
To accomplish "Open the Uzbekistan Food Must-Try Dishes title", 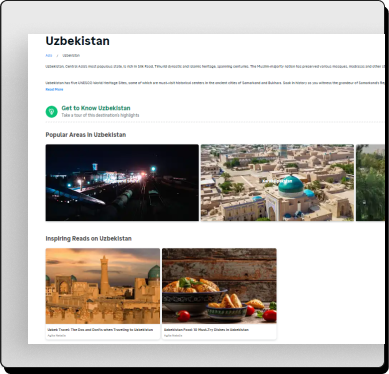I will click(206, 330).
